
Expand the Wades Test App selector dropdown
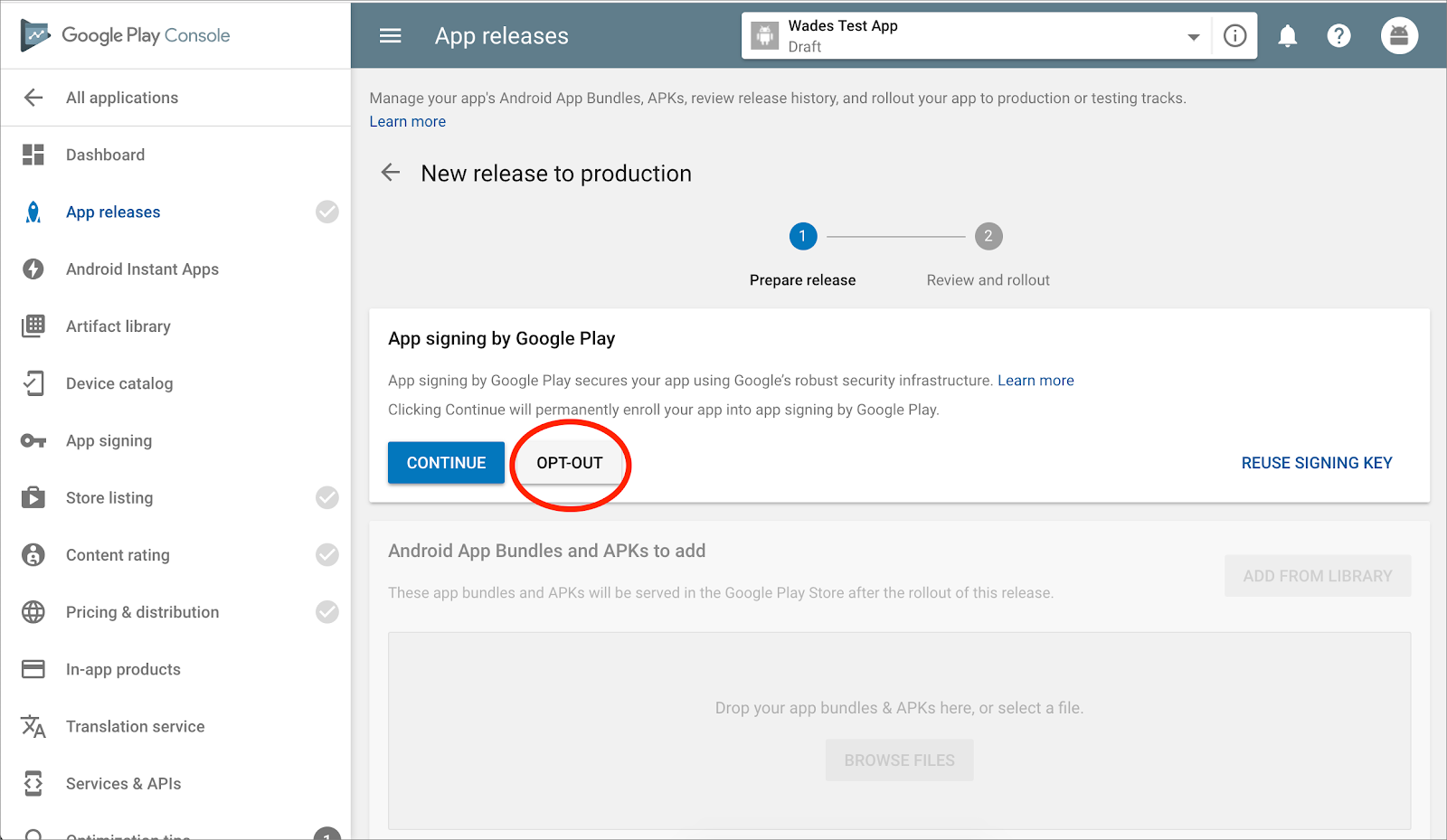(1194, 37)
